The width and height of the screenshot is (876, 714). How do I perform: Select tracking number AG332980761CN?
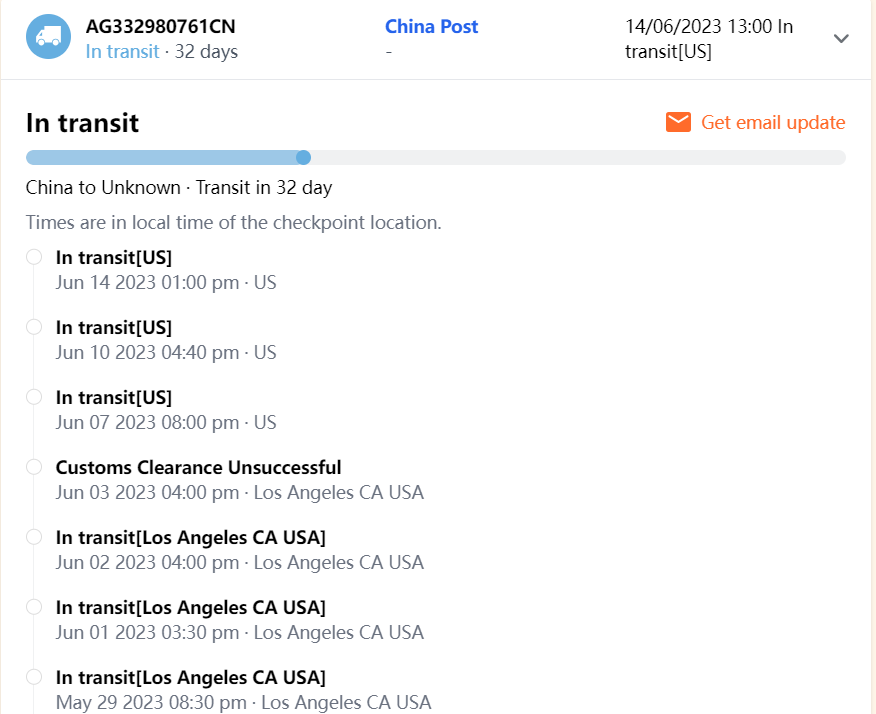(x=160, y=27)
